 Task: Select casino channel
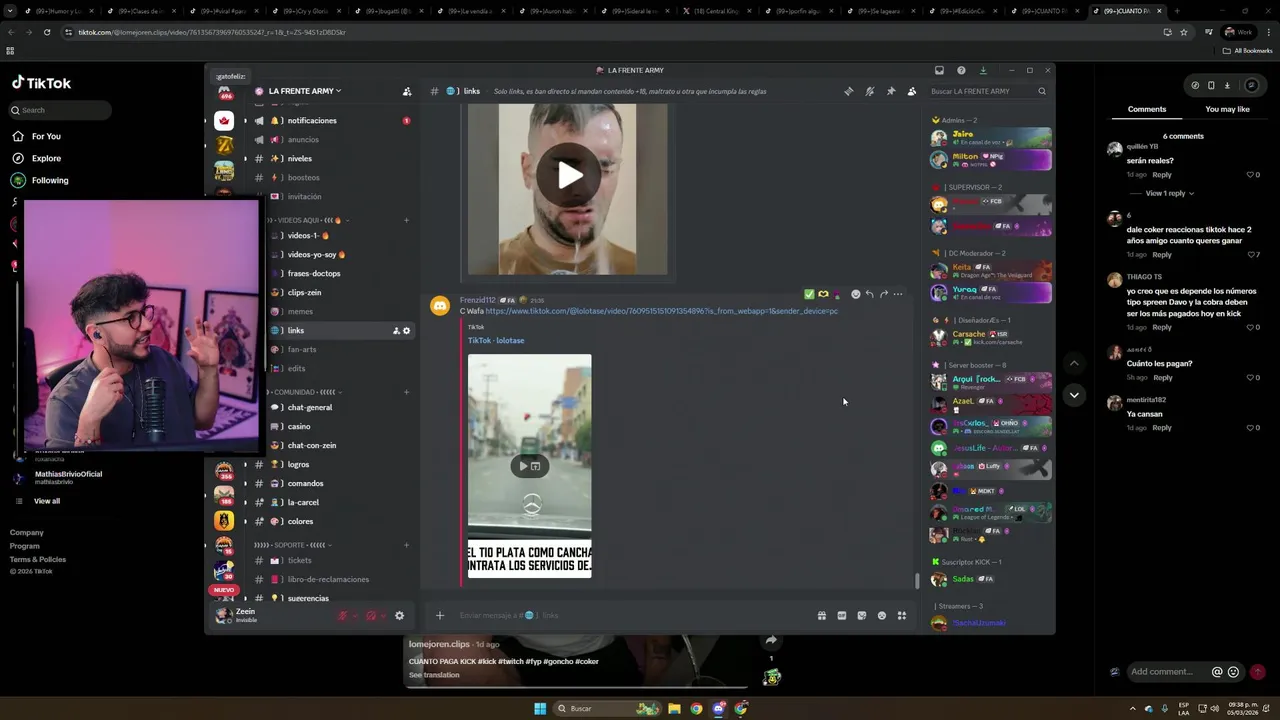tap(299, 426)
